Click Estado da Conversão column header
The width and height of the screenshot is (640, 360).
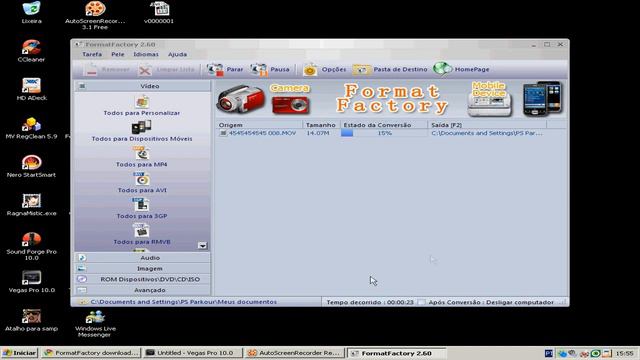pyautogui.click(x=384, y=125)
